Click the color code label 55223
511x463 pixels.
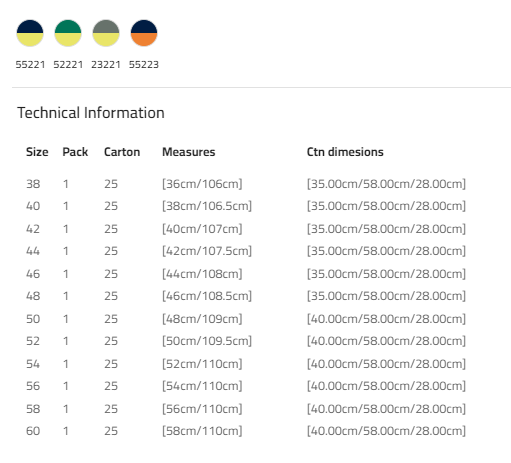click(144, 64)
